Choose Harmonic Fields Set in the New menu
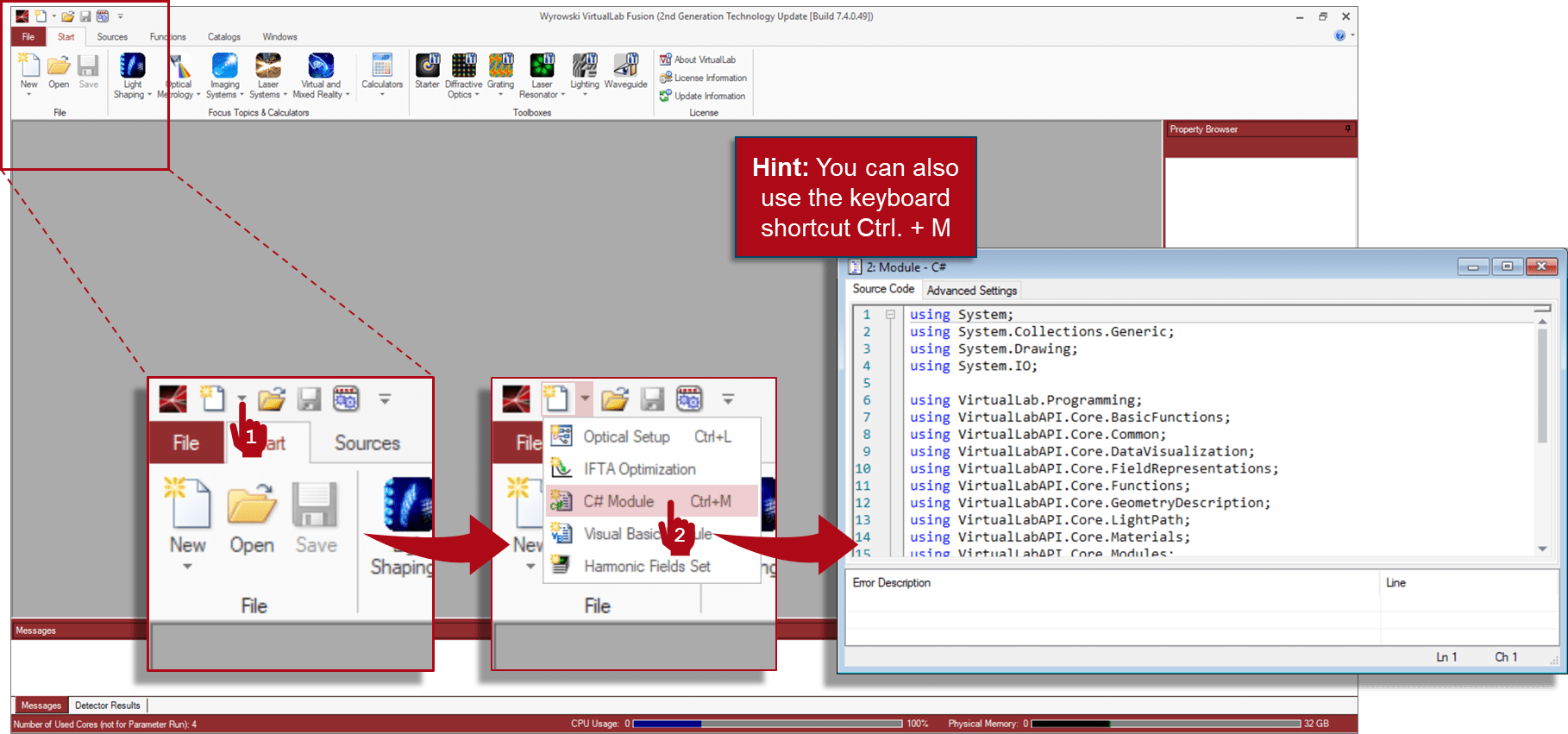Image resolution: width=1568 pixels, height=734 pixels. tap(652, 566)
